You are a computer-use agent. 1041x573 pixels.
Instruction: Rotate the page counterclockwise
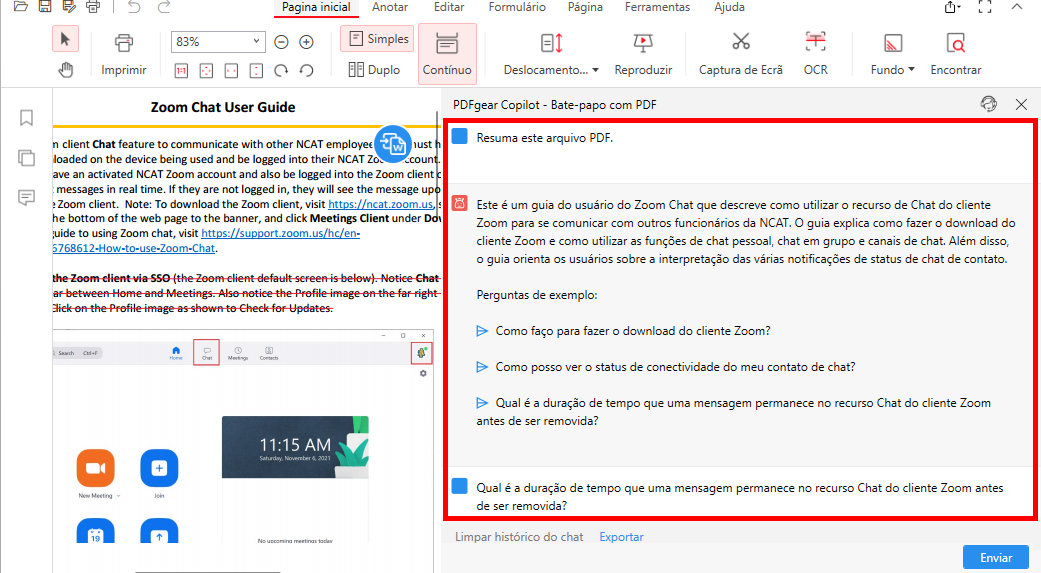tap(306, 70)
